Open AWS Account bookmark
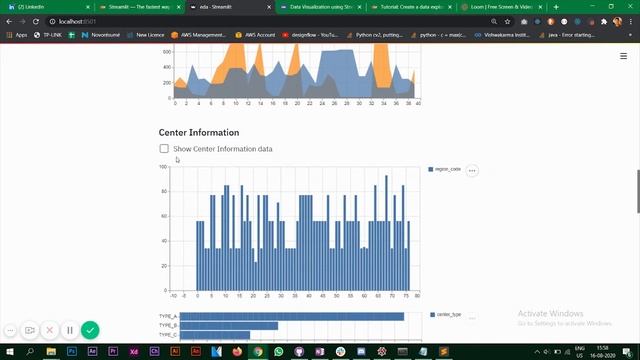Screen dimensions: 640x360 (255, 35)
